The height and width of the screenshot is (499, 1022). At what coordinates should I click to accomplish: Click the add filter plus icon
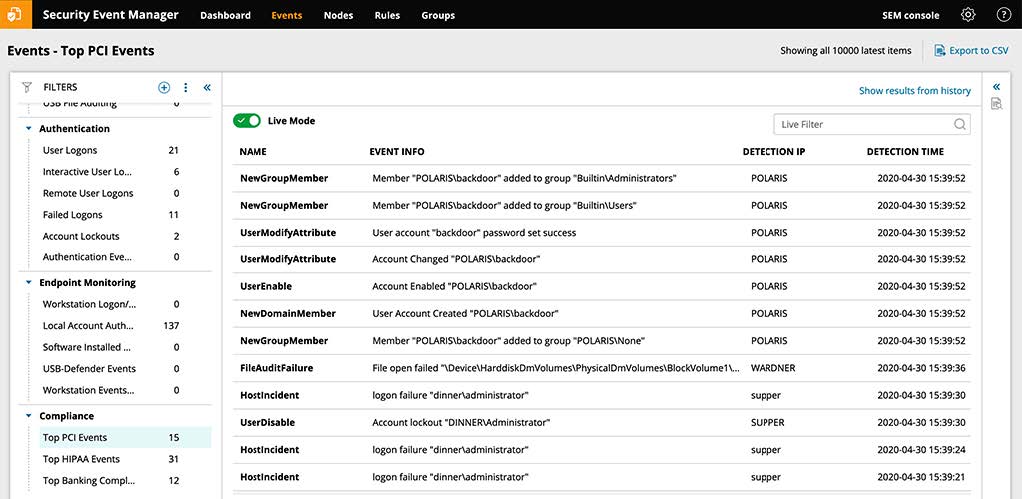point(164,87)
